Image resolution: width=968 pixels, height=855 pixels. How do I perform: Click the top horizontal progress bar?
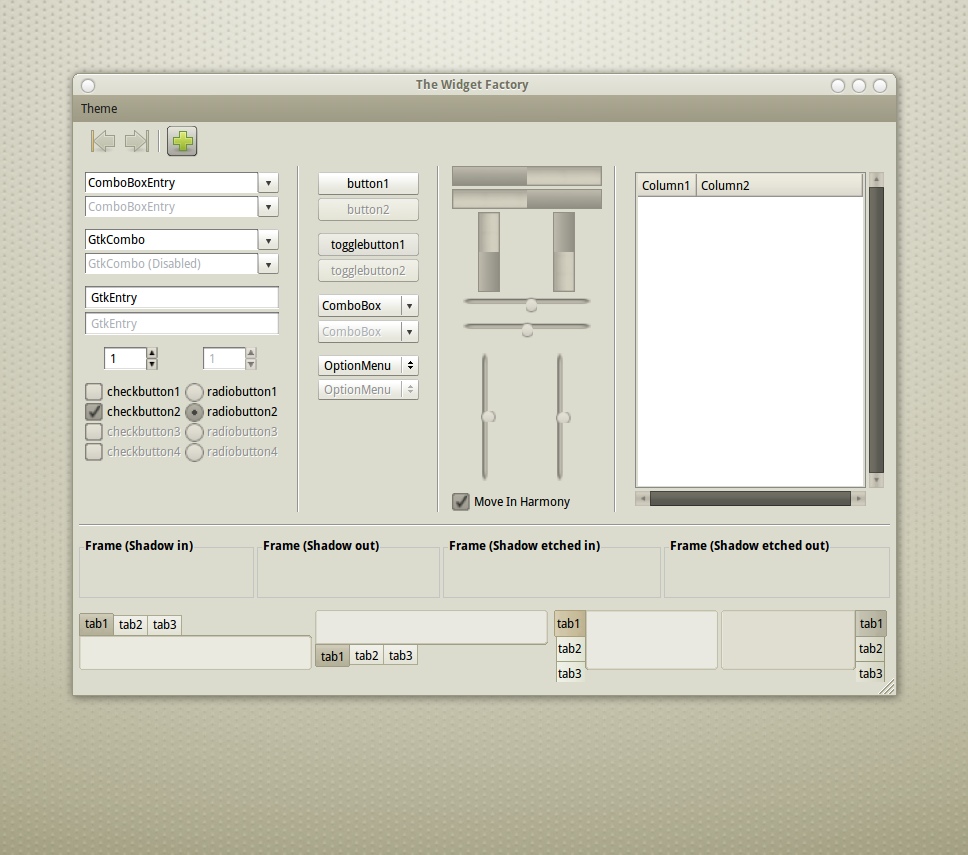pos(527,176)
